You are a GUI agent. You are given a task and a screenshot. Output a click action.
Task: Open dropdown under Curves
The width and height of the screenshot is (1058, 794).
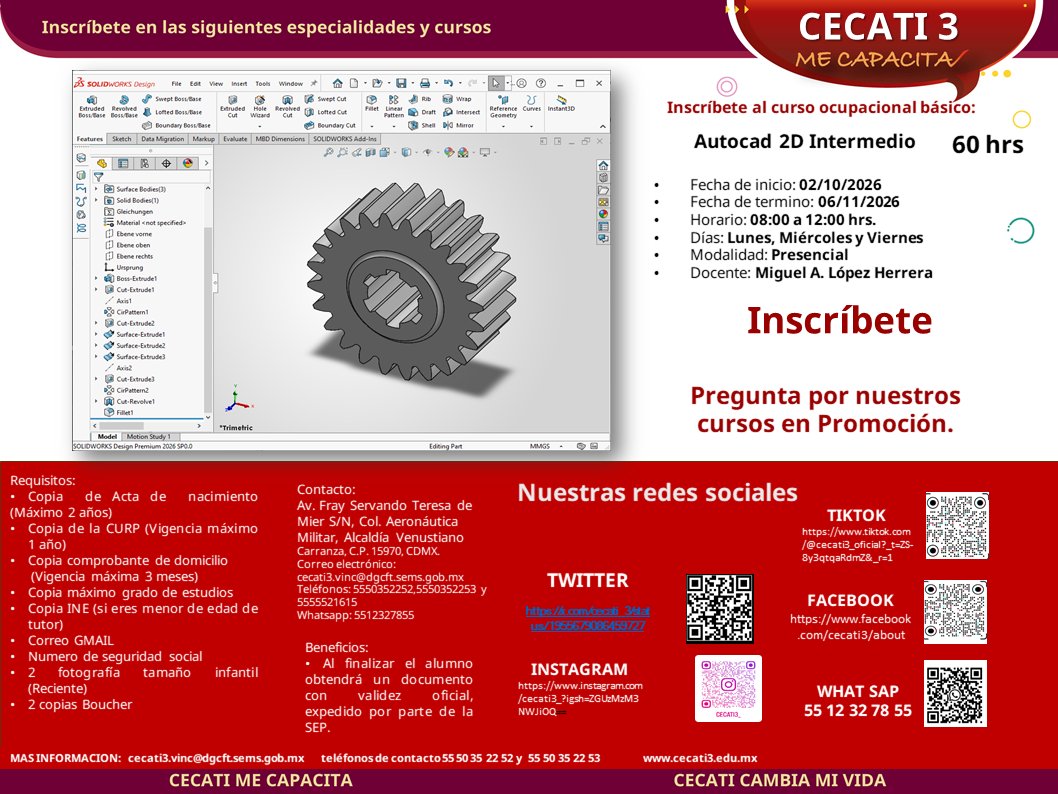pyautogui.click(x=532, y=126)
